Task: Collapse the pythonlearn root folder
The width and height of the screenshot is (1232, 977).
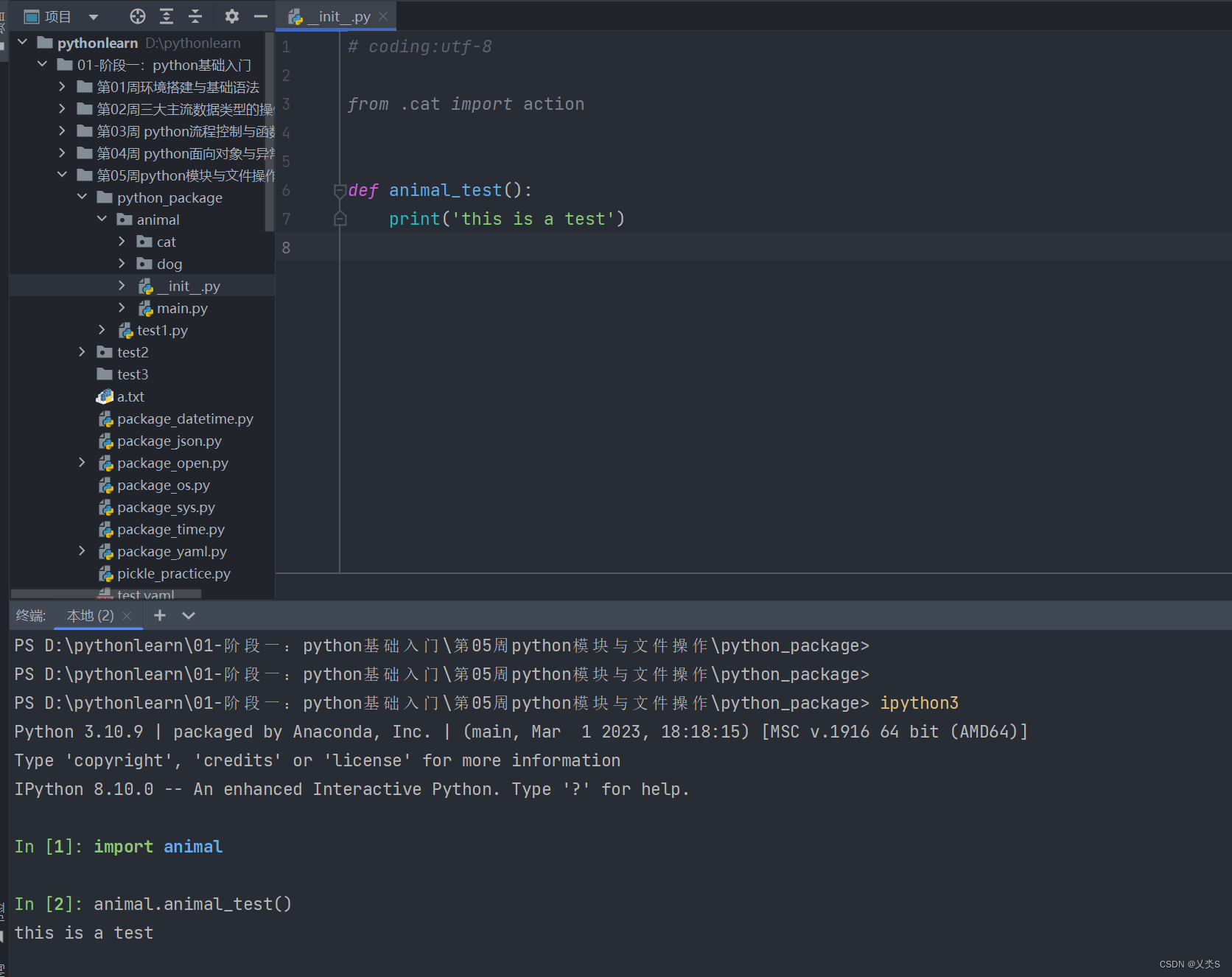Action: (23, 43)
